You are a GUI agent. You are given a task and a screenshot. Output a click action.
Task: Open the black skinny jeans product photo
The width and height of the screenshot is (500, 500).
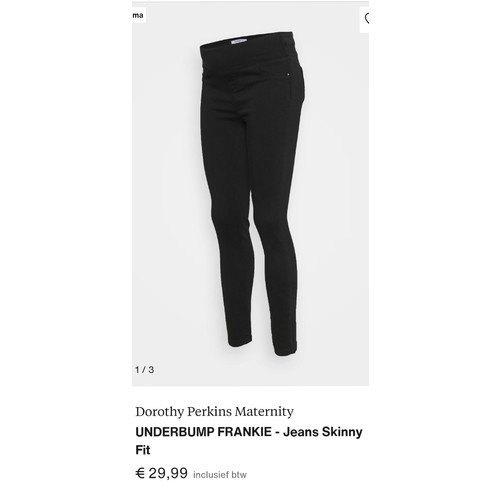click(250, 194)
